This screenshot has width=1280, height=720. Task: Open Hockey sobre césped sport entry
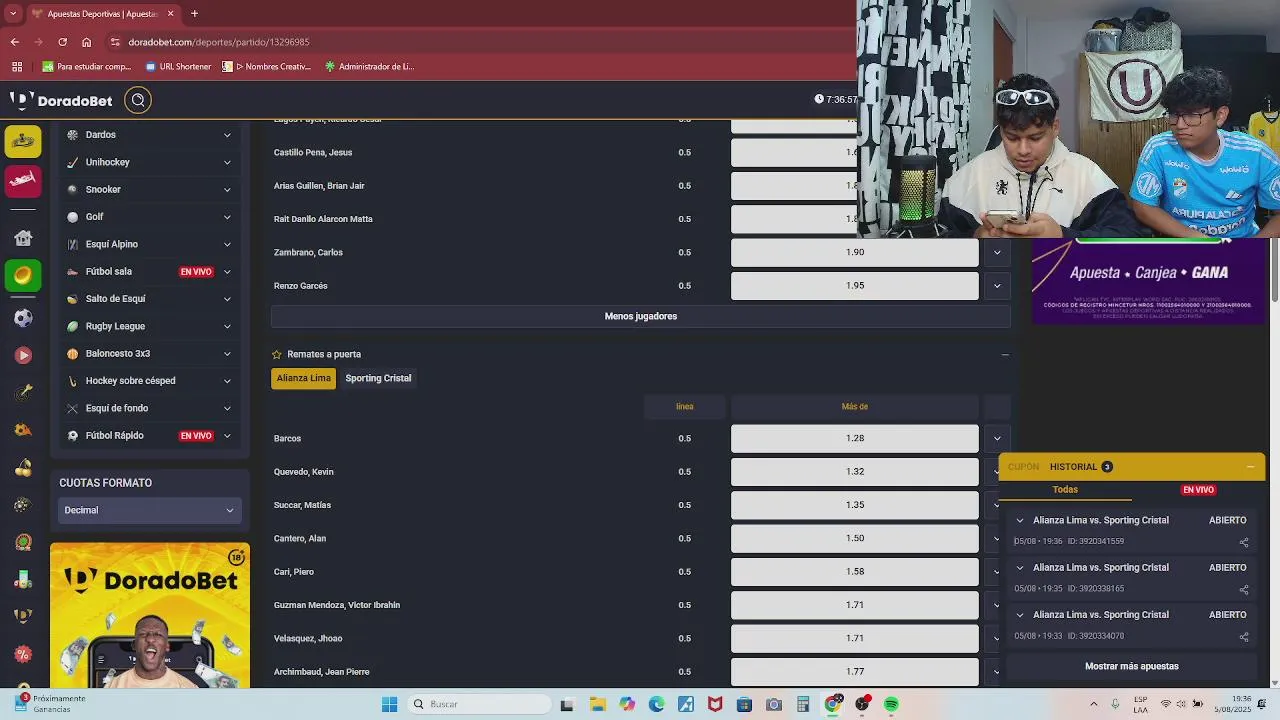[x=149, y=381]
